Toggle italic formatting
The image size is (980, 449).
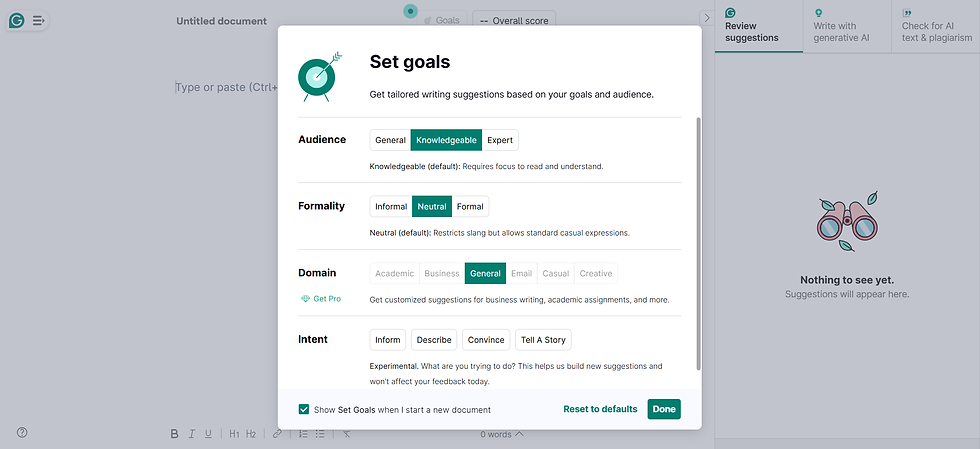pos(192,434)
